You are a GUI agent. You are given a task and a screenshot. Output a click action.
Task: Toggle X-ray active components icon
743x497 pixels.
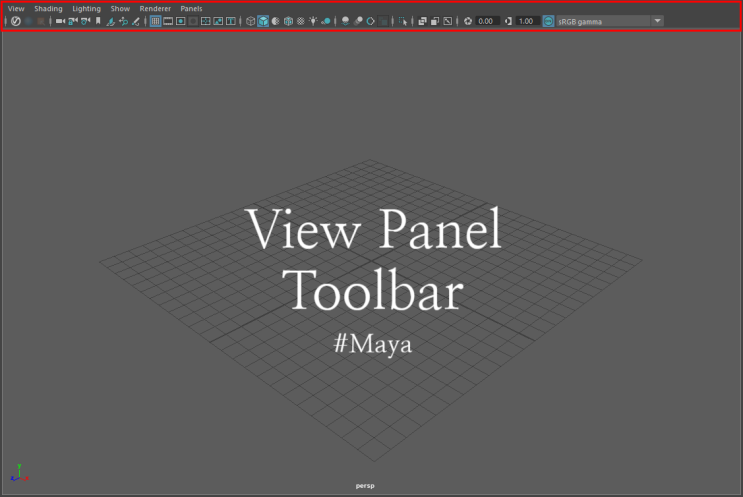435,21
